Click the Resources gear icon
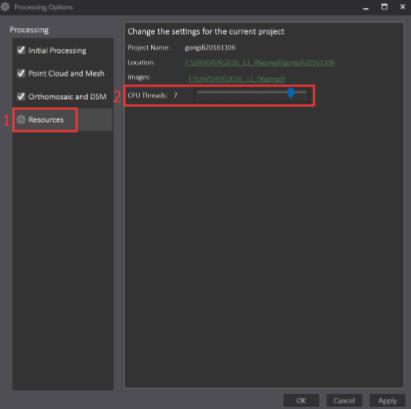411x409 pixels. (21, 120)
